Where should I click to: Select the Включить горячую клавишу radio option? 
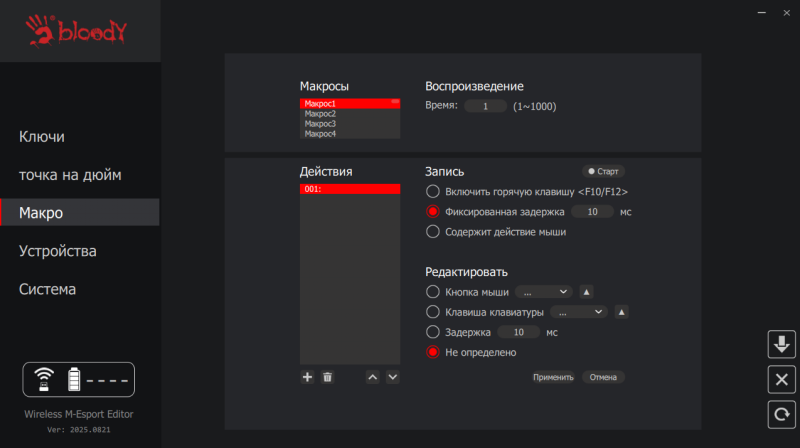[433, 191]
